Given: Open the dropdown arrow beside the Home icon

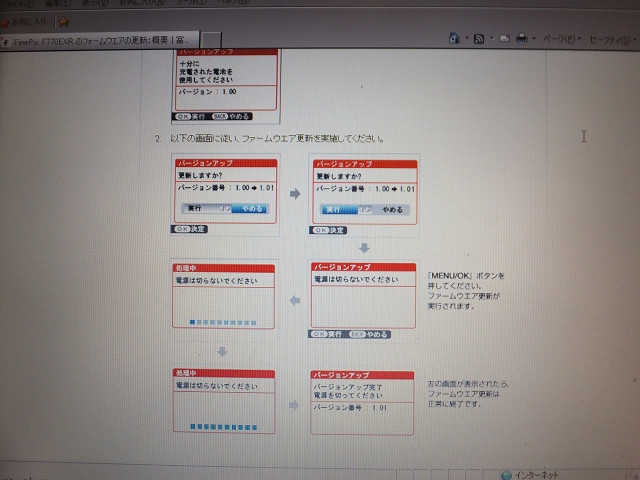Looking at the screenshot, I should click(467, 39).
